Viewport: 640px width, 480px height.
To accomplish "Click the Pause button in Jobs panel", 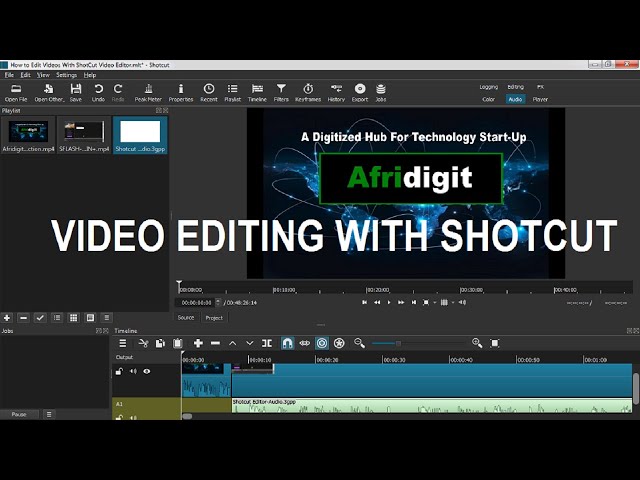I will tap(19, 414).
